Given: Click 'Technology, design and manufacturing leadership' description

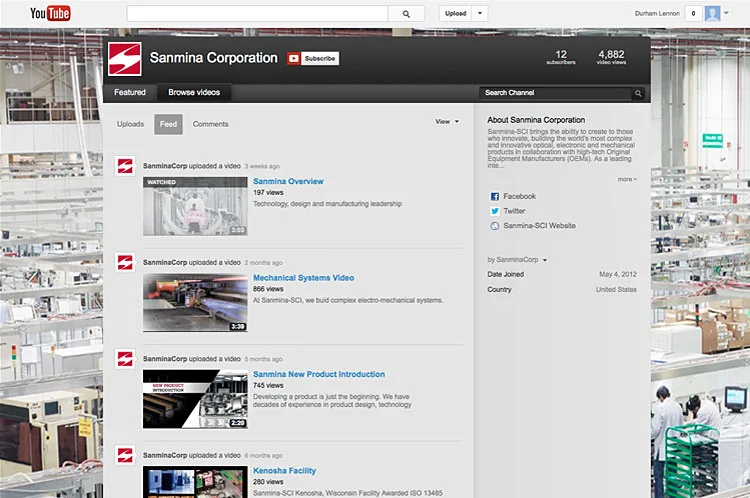Looking at the screenshot, I should (328, 204).
